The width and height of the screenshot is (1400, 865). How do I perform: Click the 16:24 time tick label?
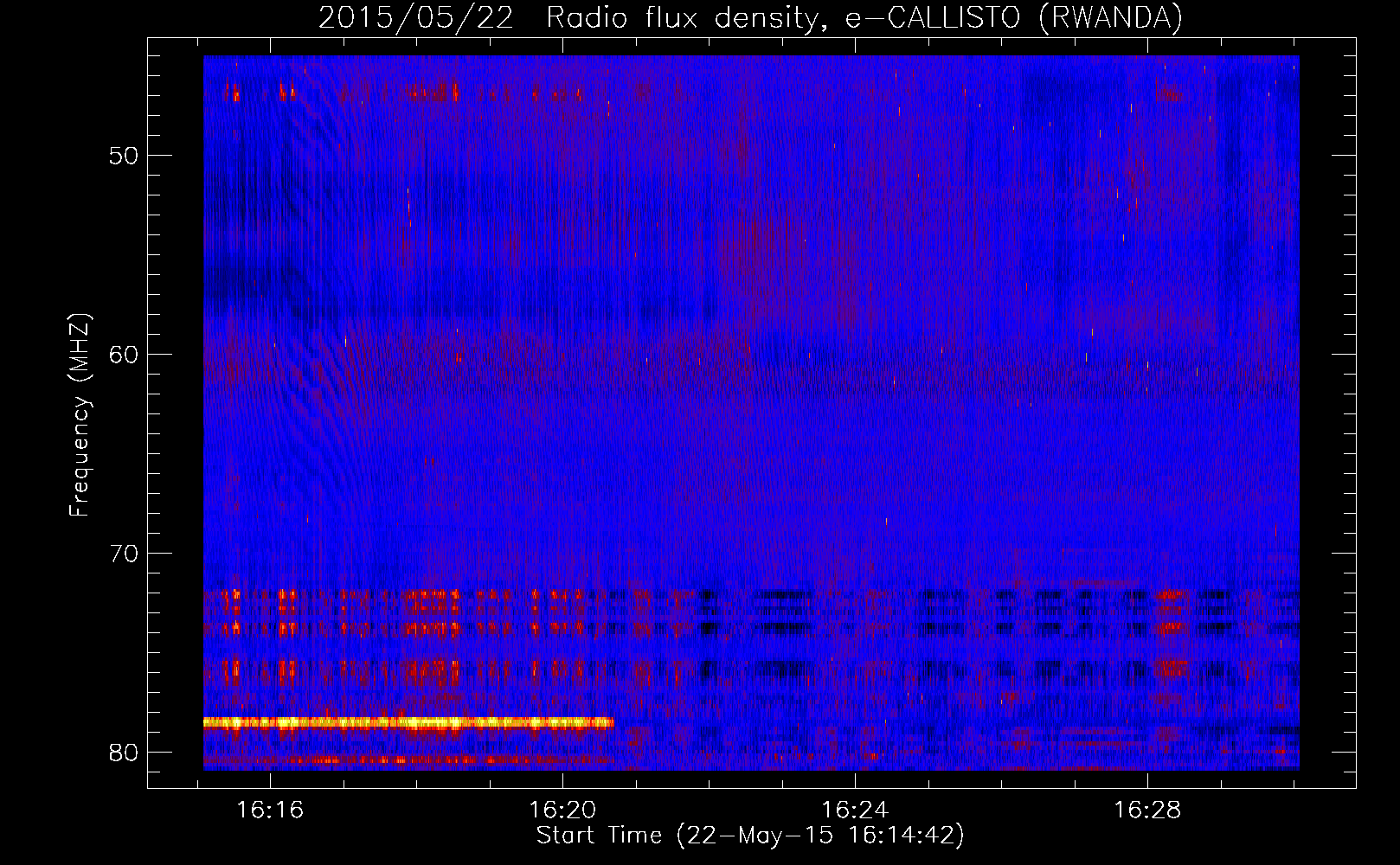point(855,811)
